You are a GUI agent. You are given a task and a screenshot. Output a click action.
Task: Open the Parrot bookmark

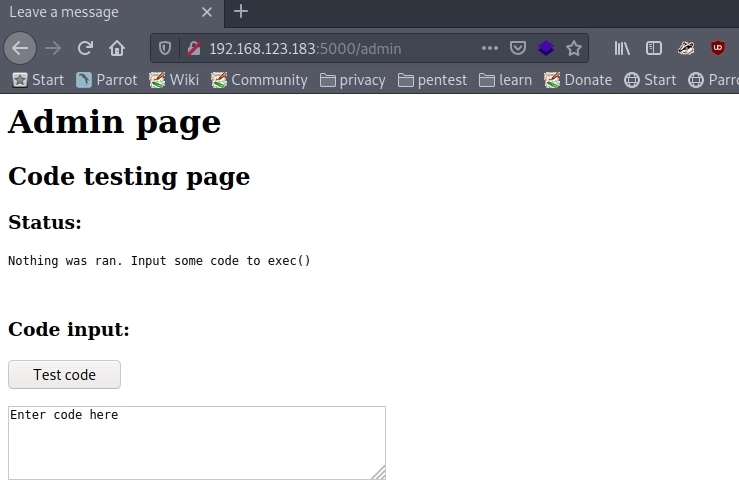[107, 80]
